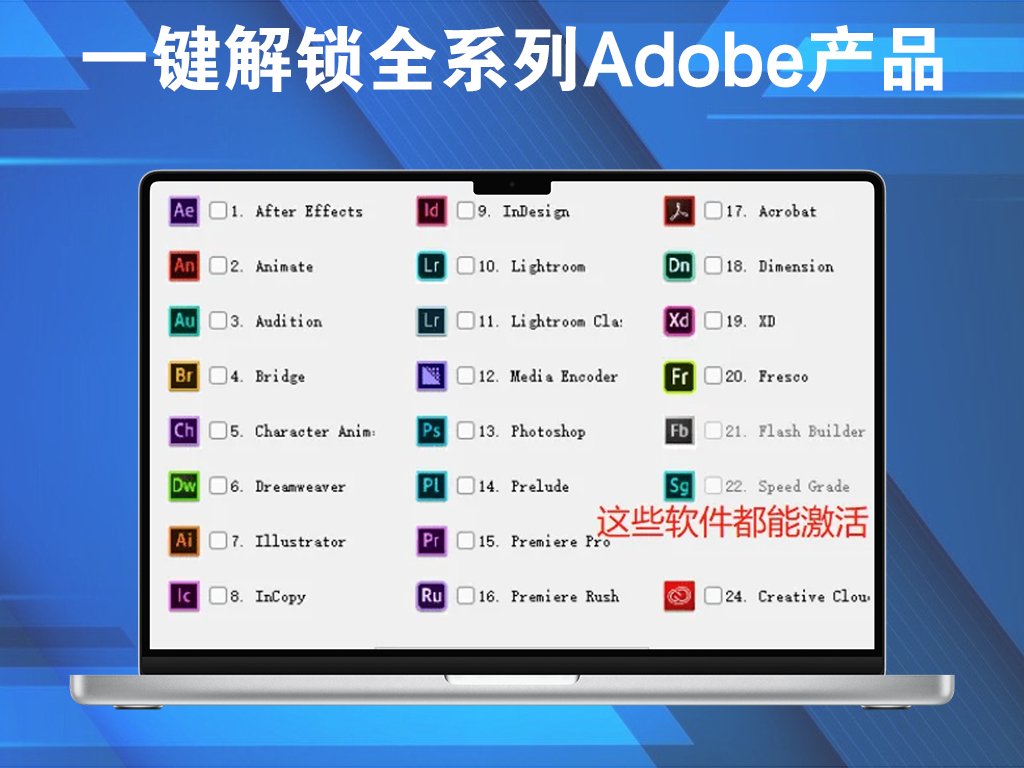1024x768 pixels.
Task: Click the Media Encoder text label
Action: [564, 377]
